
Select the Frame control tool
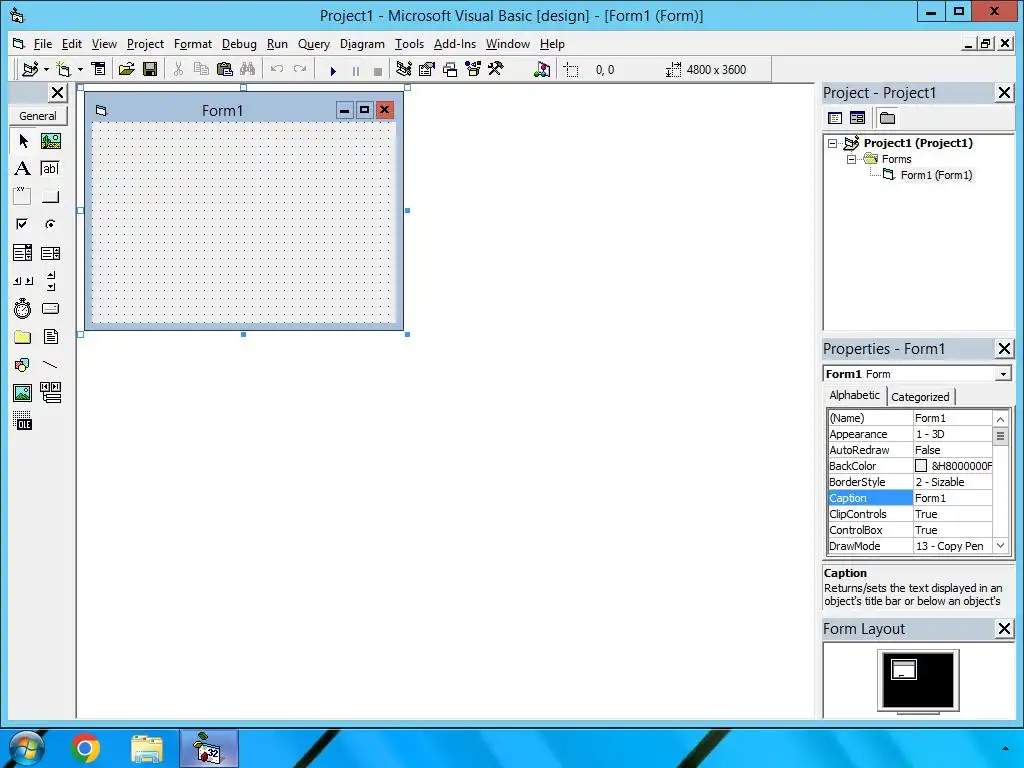(23, 196)
